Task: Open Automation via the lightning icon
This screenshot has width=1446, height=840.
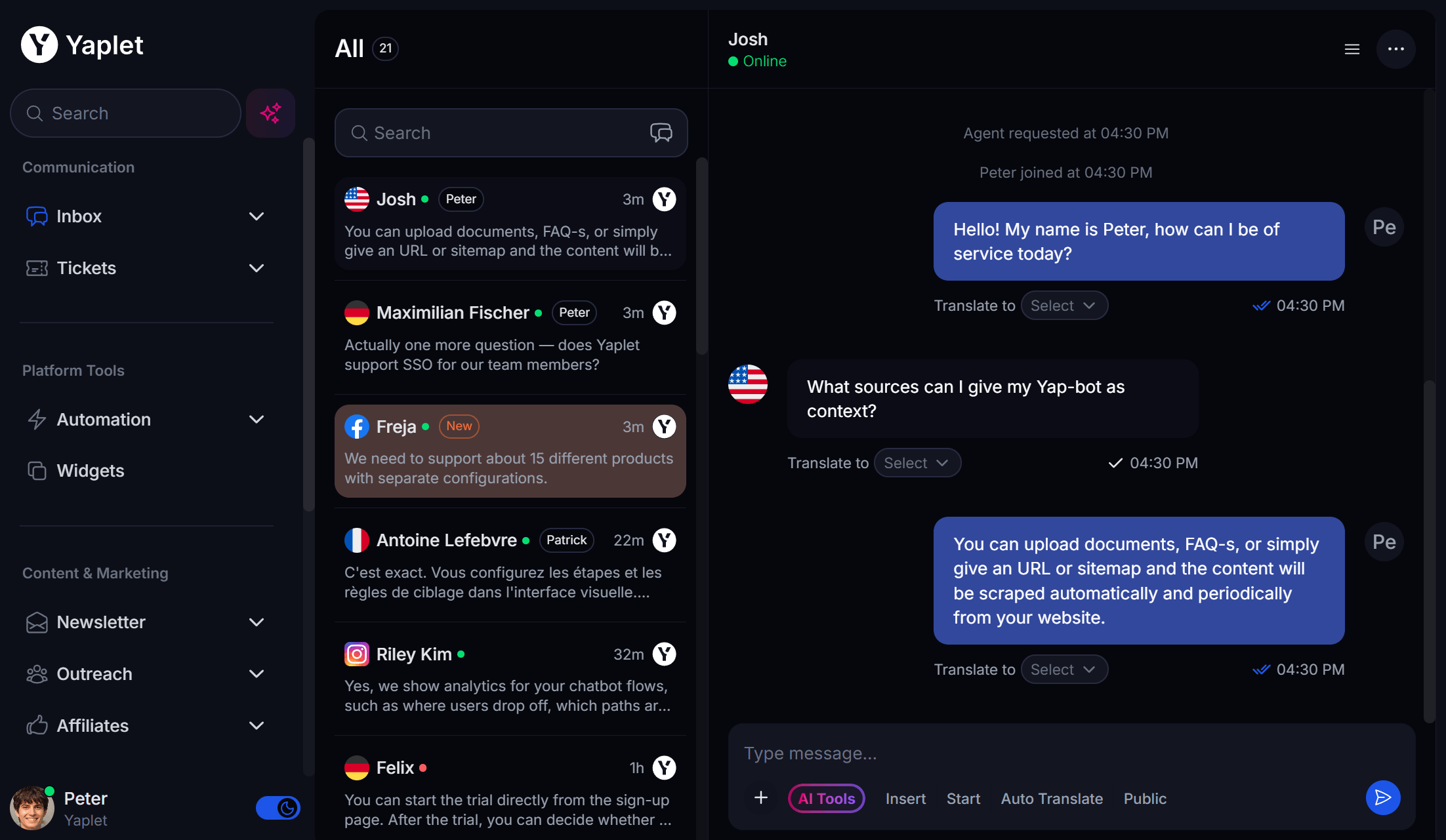Action: click(x=37, y=419)
